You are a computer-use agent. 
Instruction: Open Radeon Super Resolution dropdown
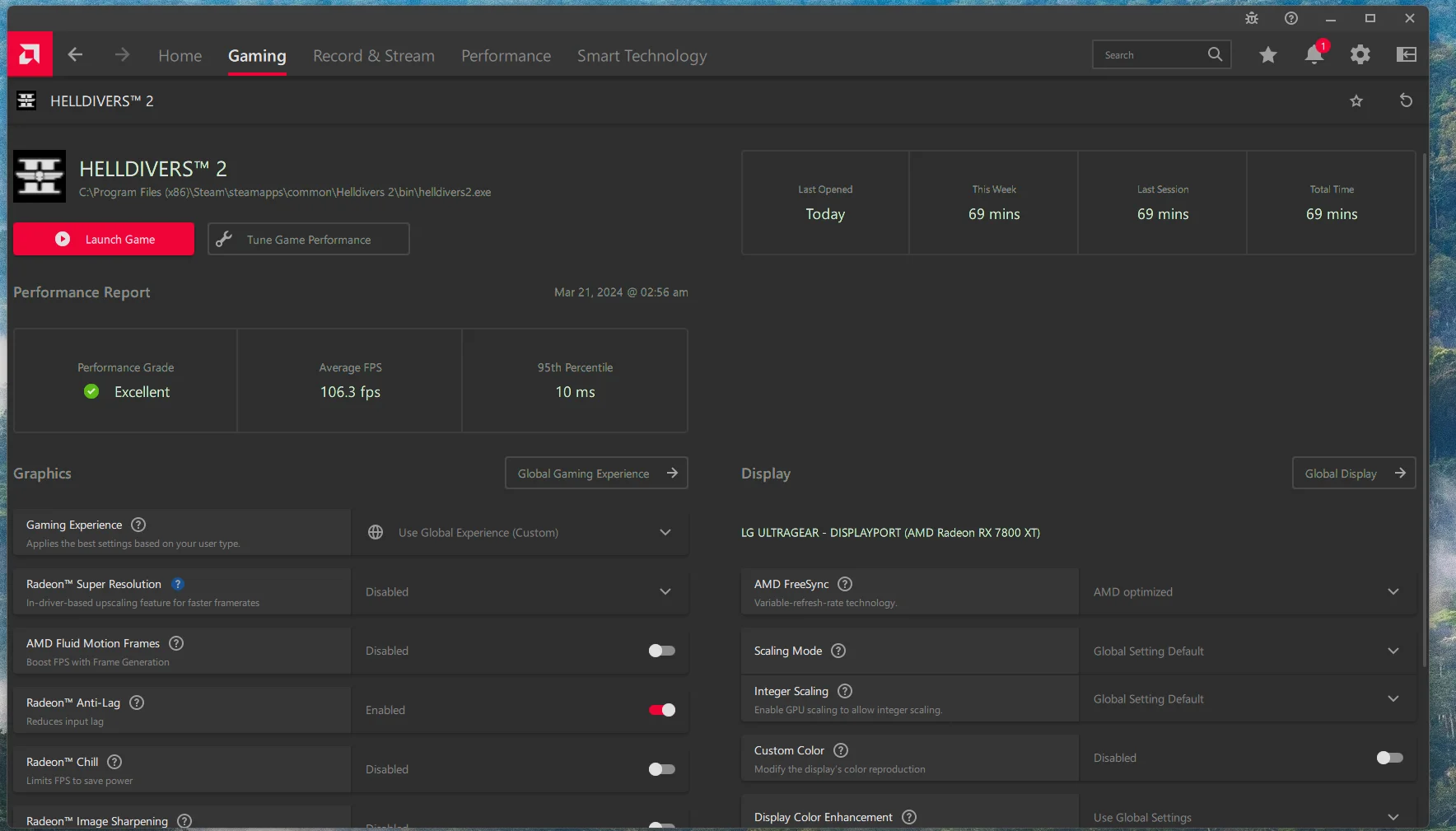click(520, 591)
